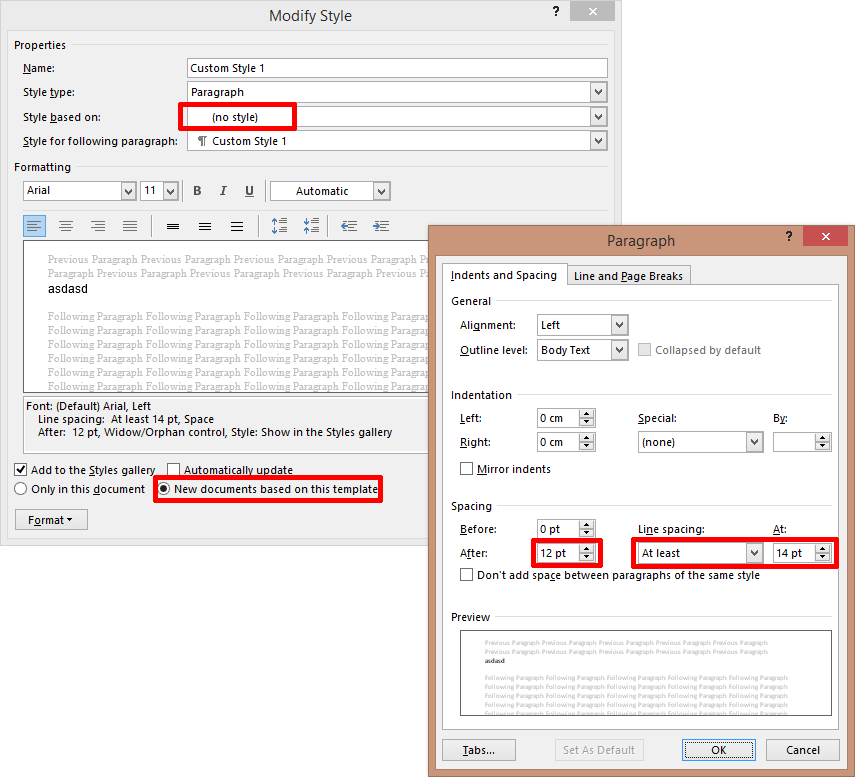Screen dimensions: 855x777
Task: Select justify alignment
Action: point(129,226)
